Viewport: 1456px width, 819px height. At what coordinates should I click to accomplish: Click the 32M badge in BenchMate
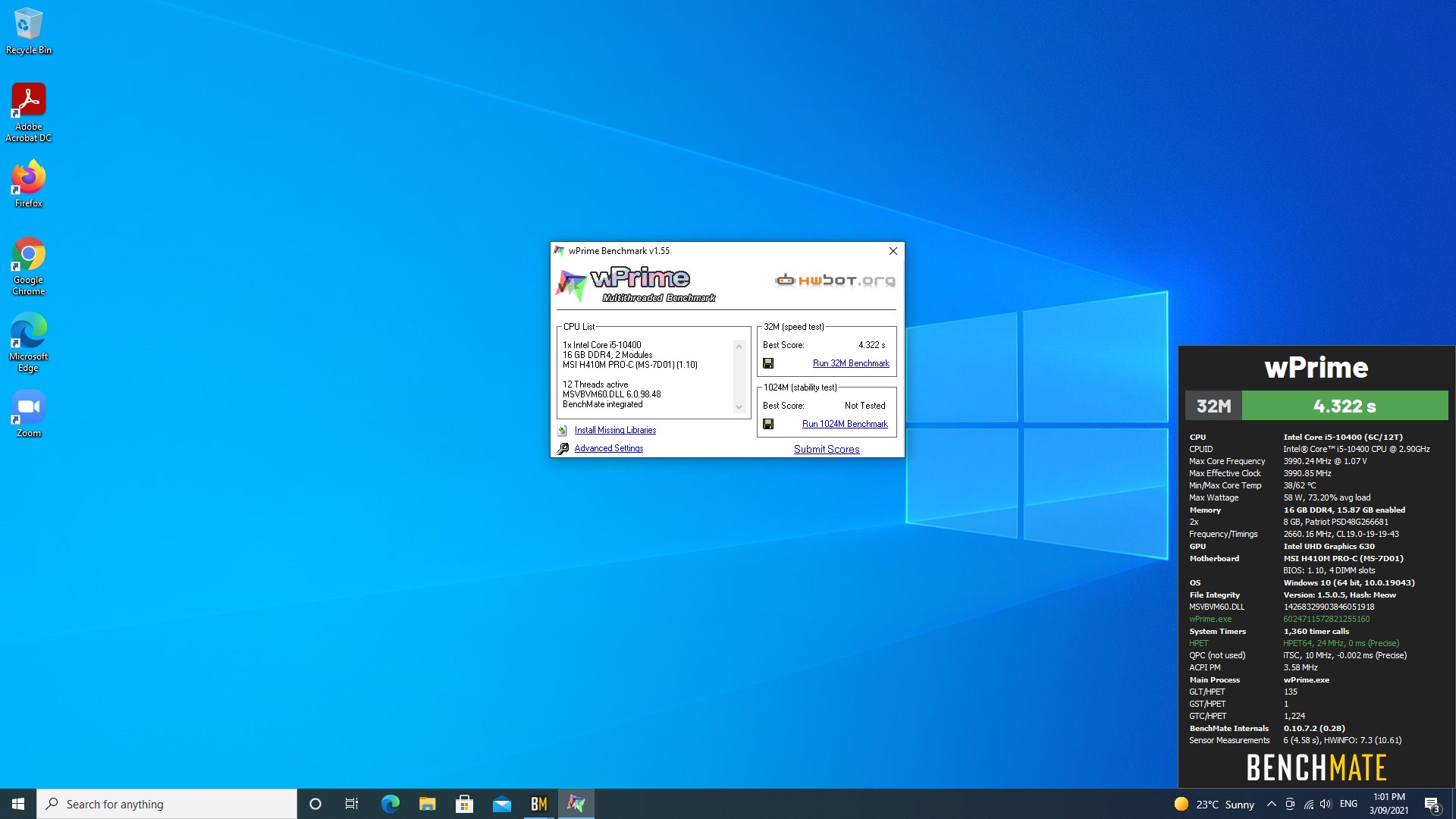(x=1213, y=406)
